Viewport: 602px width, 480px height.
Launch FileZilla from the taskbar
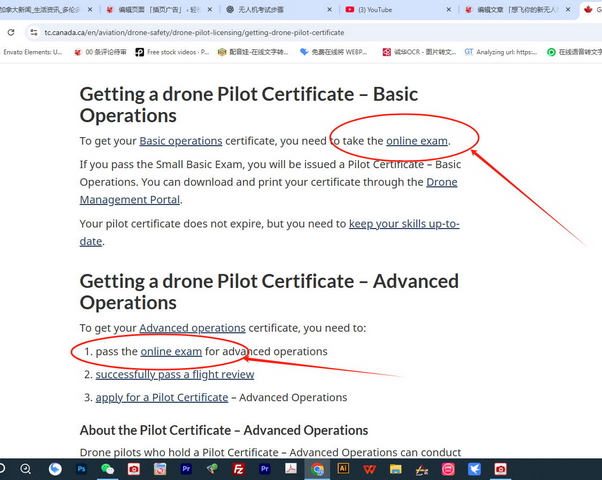[x=239, y=469]
